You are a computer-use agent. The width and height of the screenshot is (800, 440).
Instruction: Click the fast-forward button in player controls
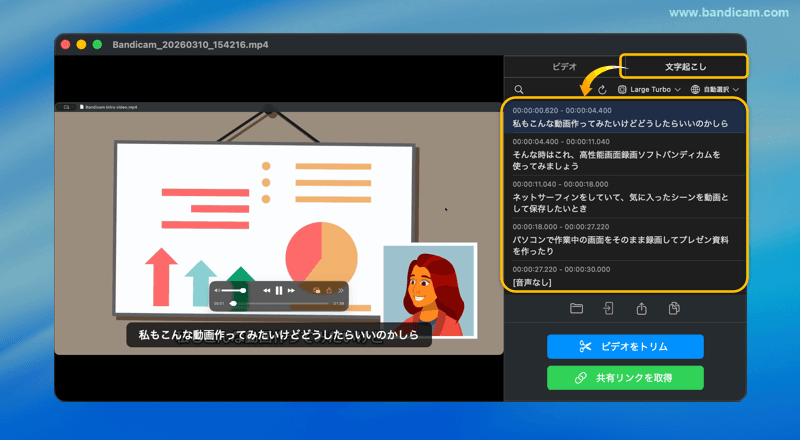291,290
